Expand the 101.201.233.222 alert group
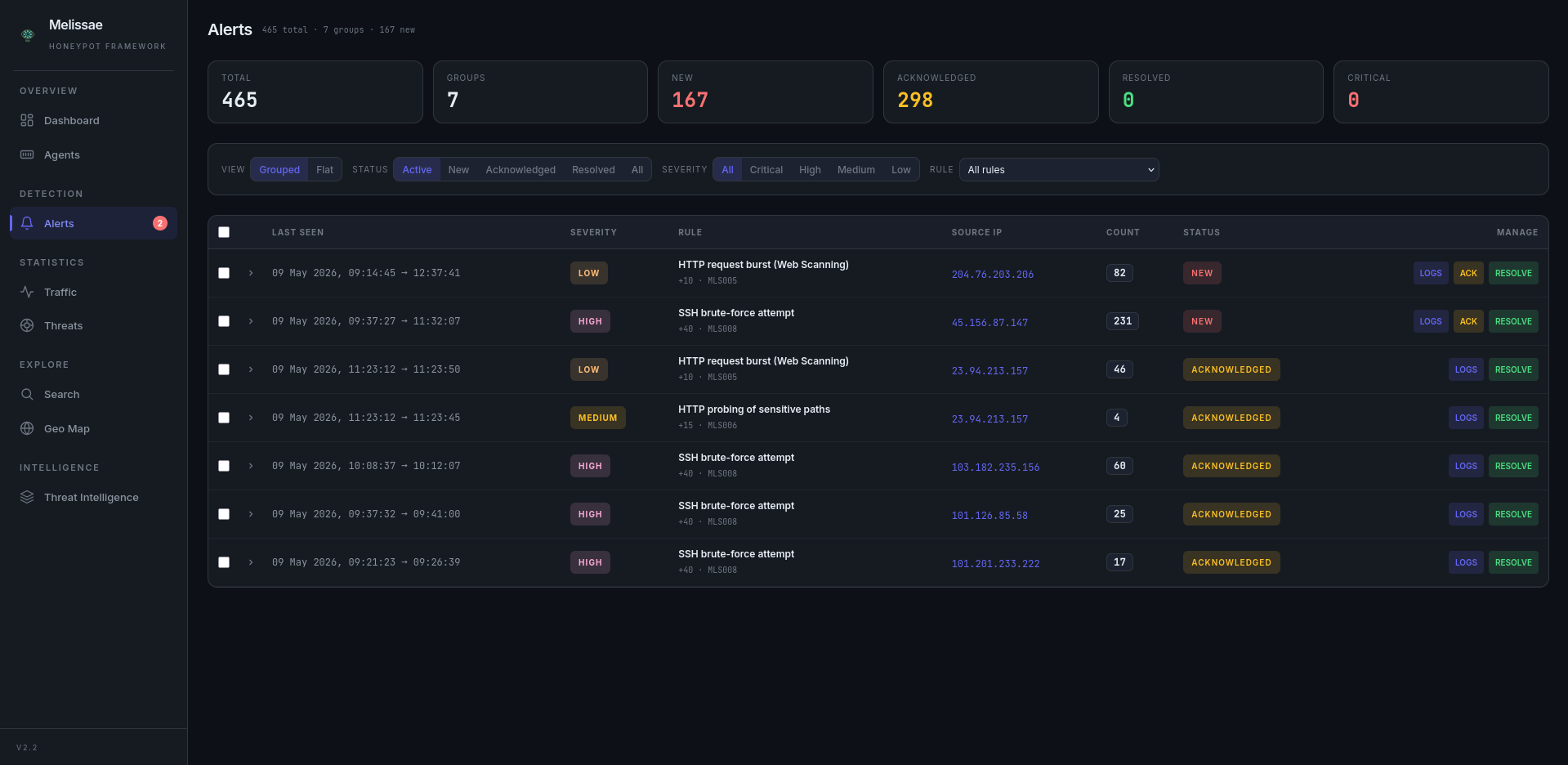This screenshot has height=765, width=1568. (251, 562)
